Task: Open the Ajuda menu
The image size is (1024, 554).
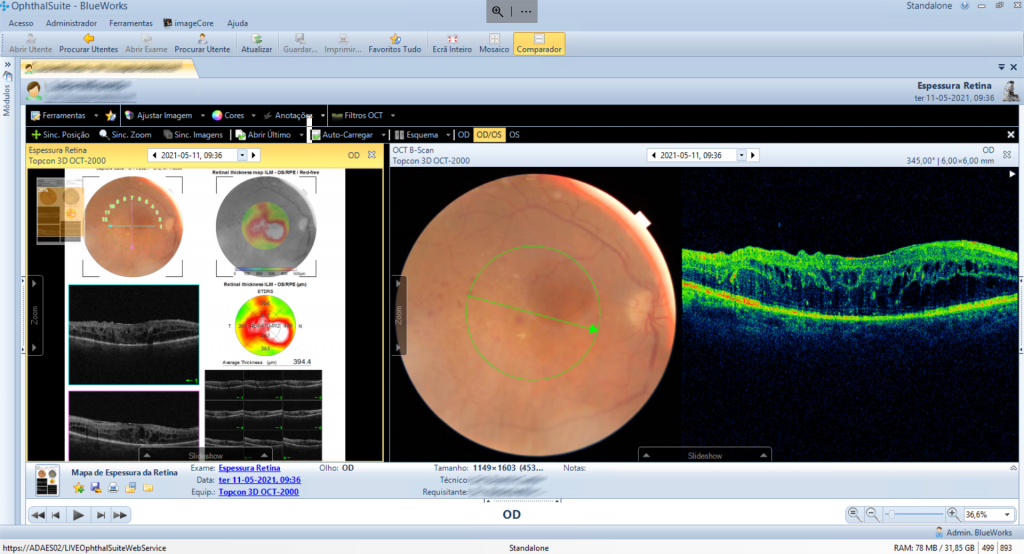Action: pyautogui.click(x=238, y=22)
